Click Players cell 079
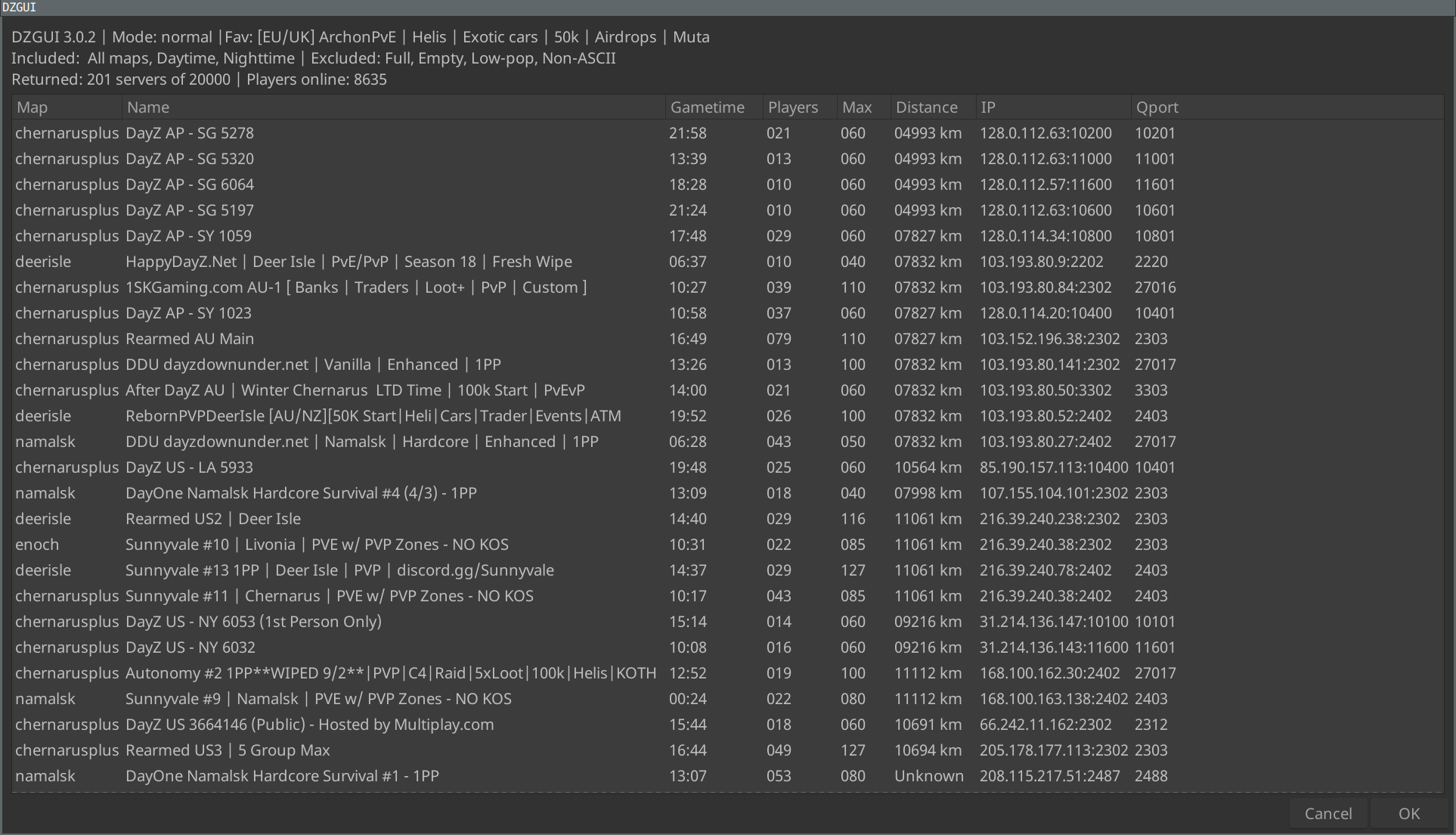1456x835 pixels. tap(779, 339)
